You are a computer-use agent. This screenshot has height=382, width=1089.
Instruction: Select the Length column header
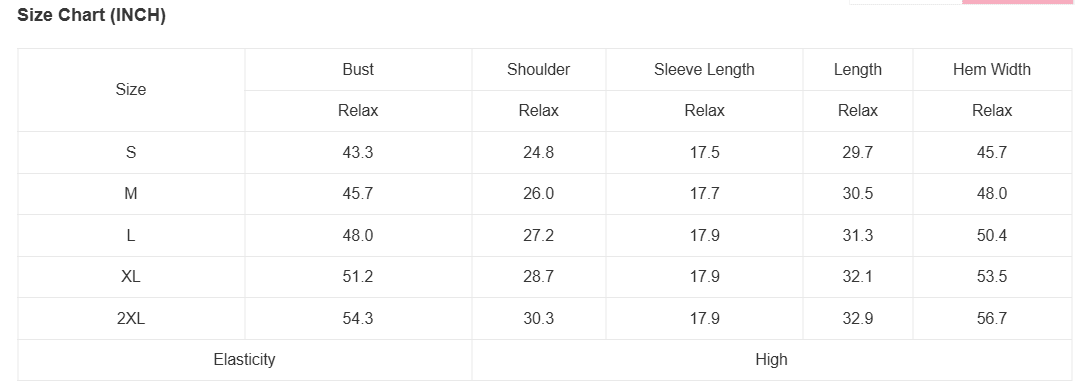click(857, 69)
